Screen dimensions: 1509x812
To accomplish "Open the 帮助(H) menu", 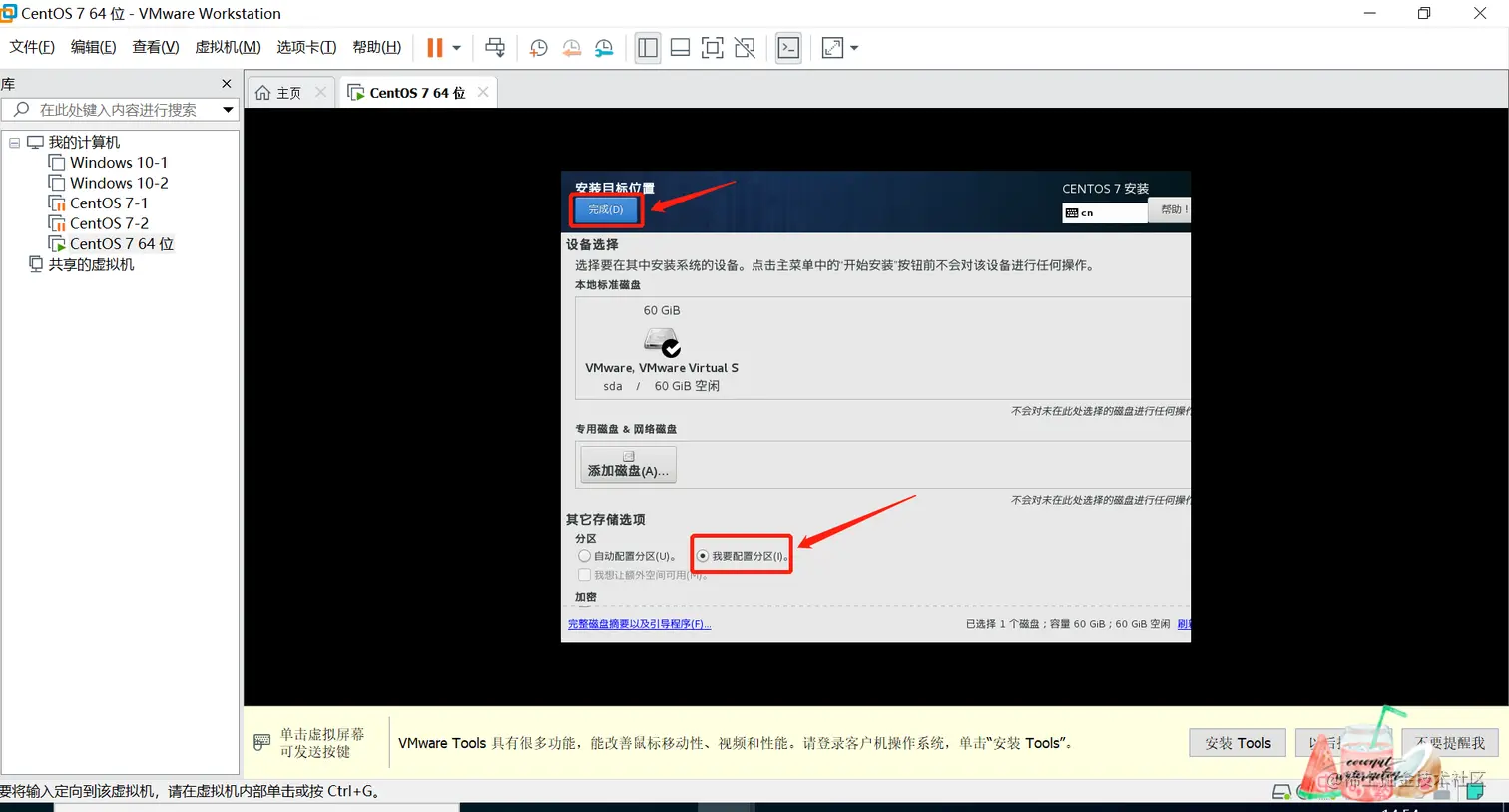I will point(376,47).
